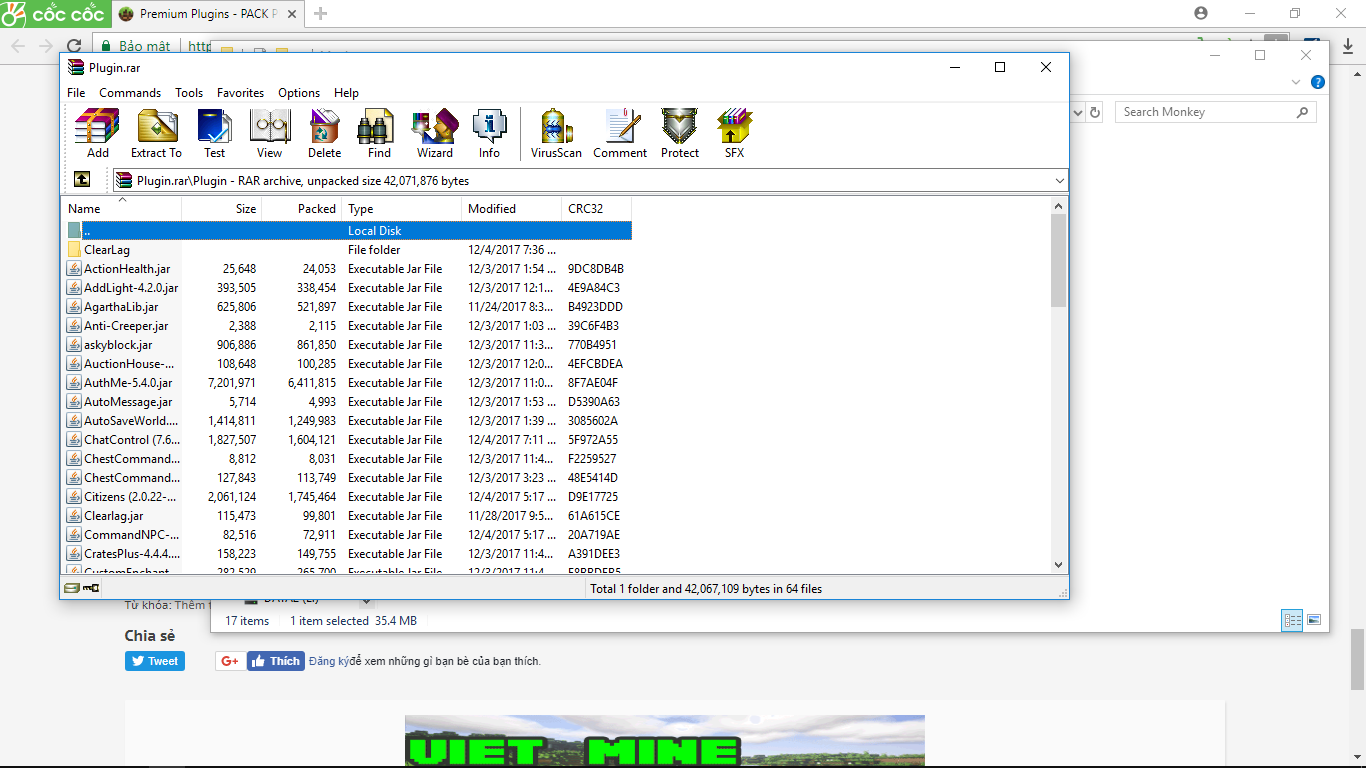Select the Anti-Creeper.jar file
This screenshot has width=1366, height=768.
348,326
